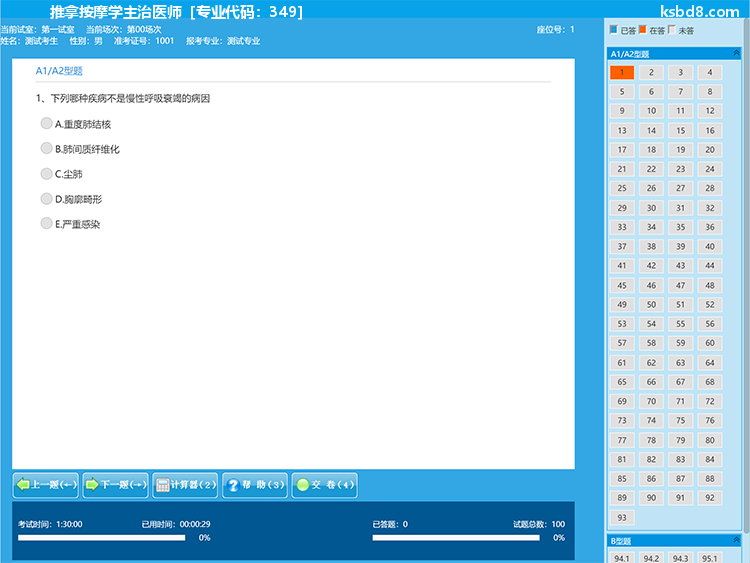Jump to question 10 in navigator
The height and width of the screenshot is (563, 750).
(651, 111)
